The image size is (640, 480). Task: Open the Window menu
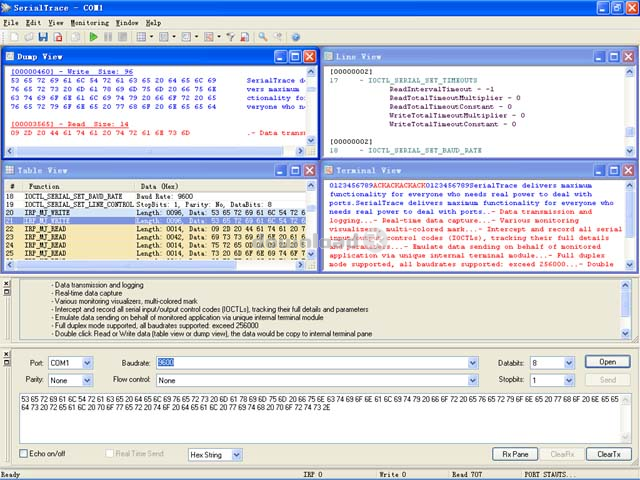[127, 23]
